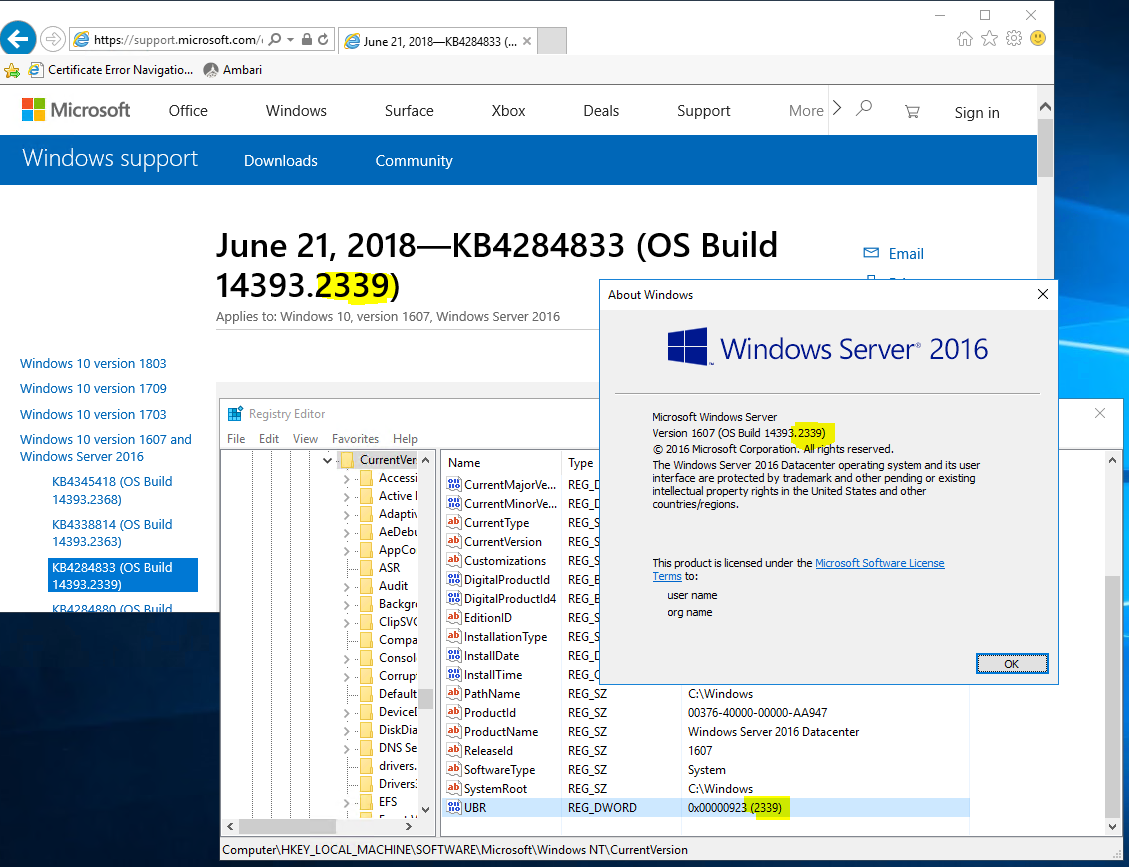1129x867 pixels.
Task: Click the site search magnifier icon
Action: [864, 109]
